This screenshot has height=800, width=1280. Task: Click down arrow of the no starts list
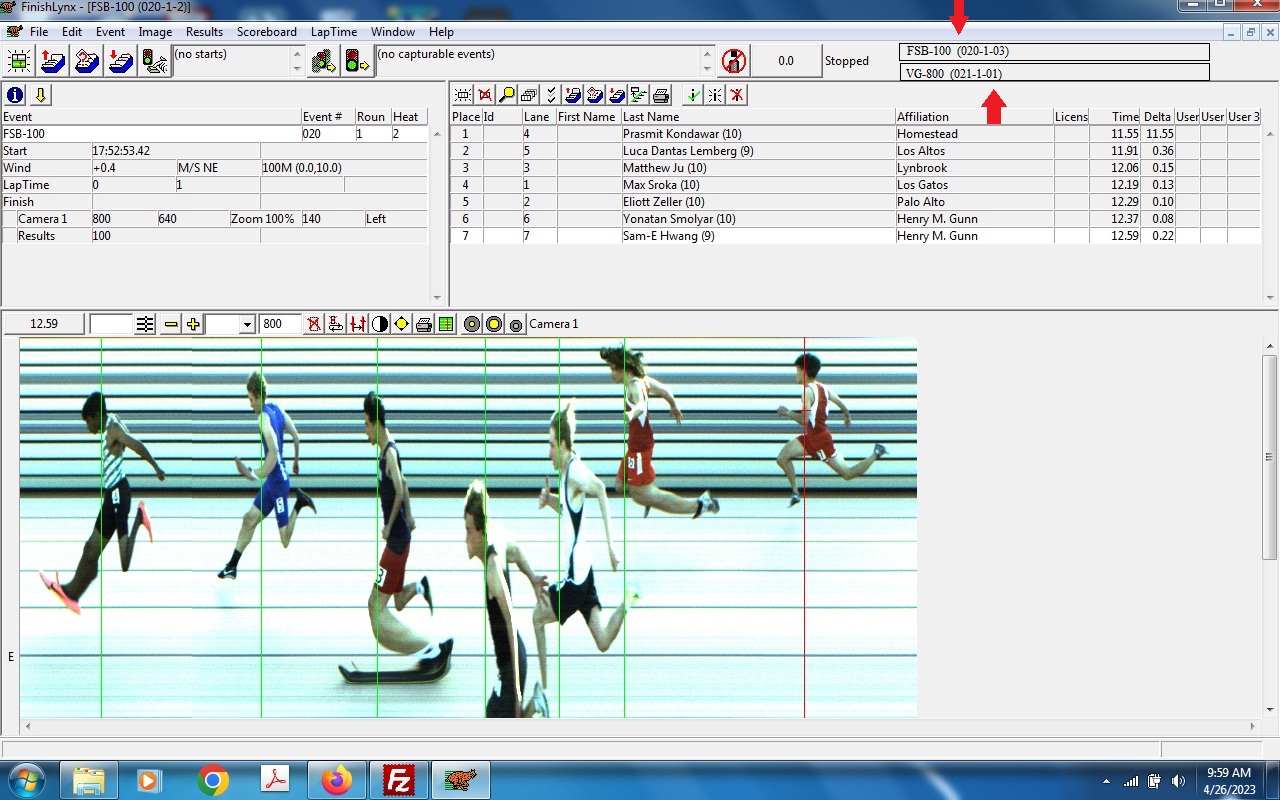click(297, 68)
